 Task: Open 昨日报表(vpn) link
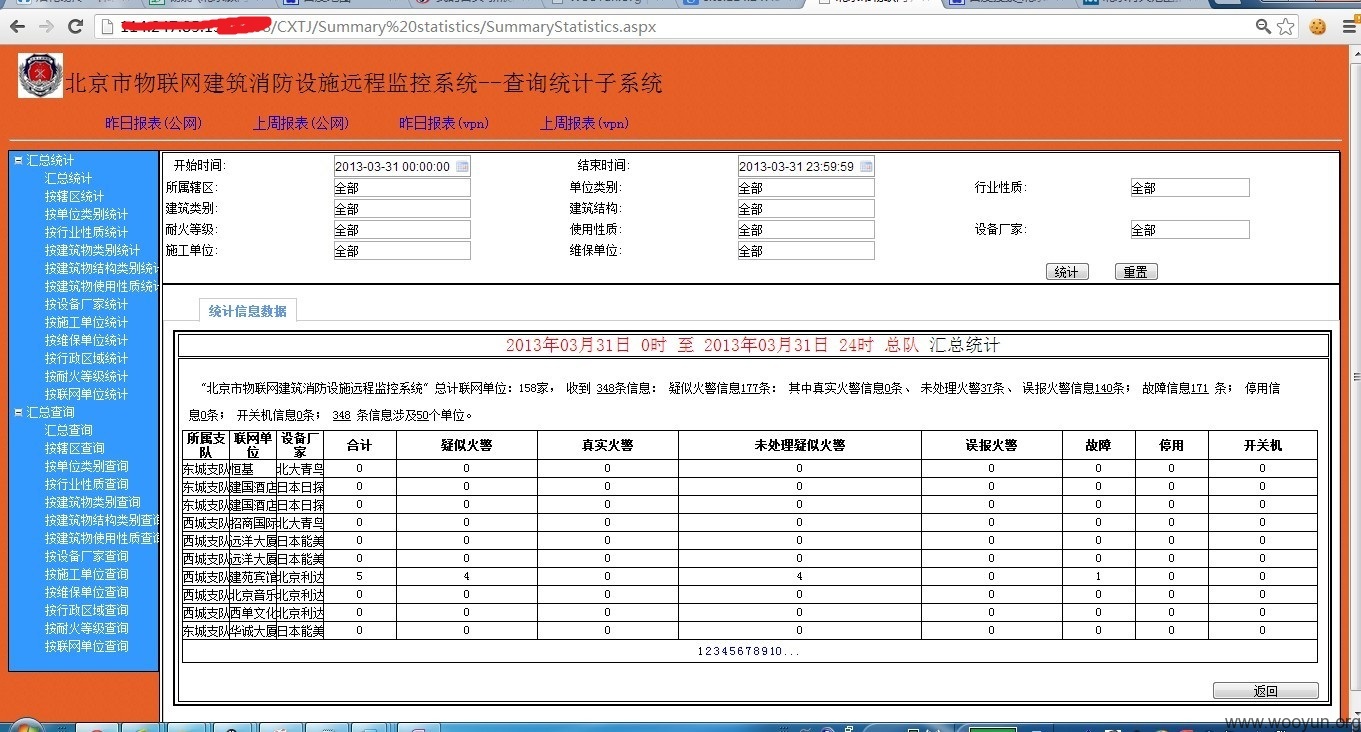click(x=444, y=123)
